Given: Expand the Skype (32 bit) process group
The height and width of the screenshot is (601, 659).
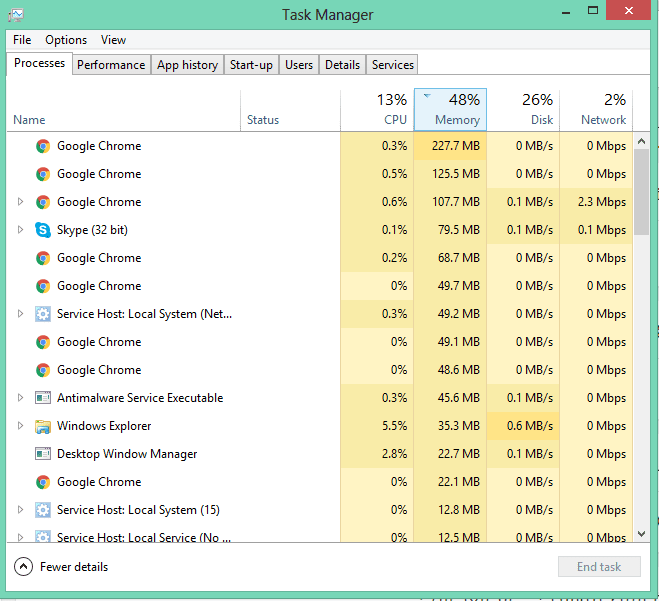Looking at the screenshot, I should pyautogui.click(x=20, y=230).
